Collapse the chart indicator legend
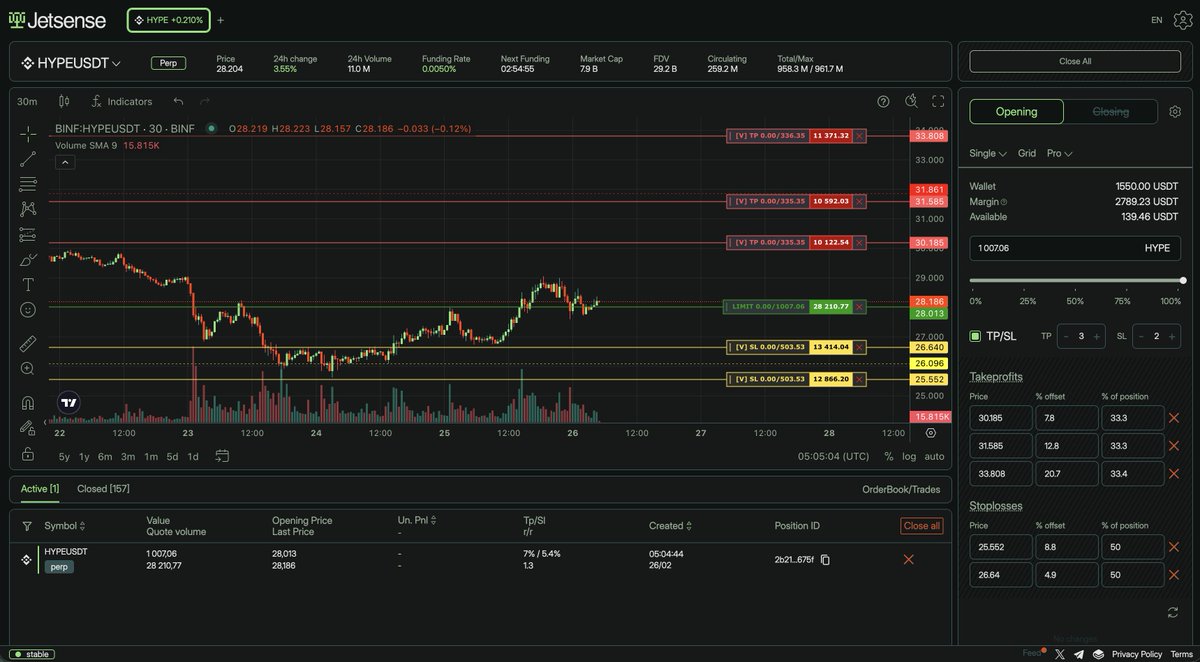The width and height of the screenshot is (1200, 662). point(63,161)
